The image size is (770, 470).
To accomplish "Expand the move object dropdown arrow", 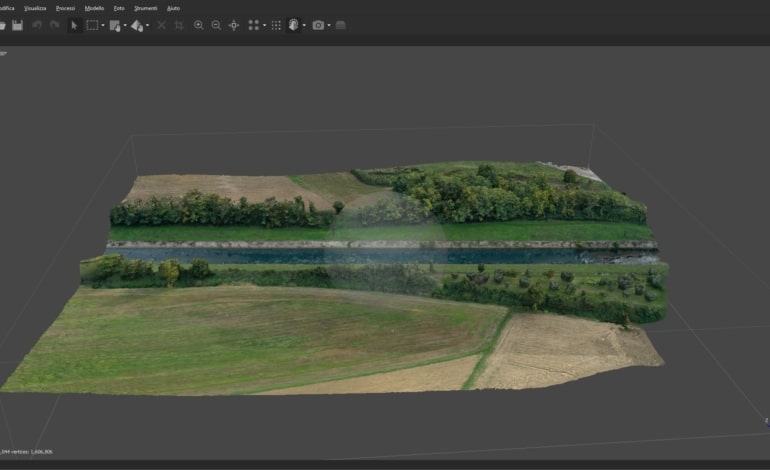I will coord(147,26).
